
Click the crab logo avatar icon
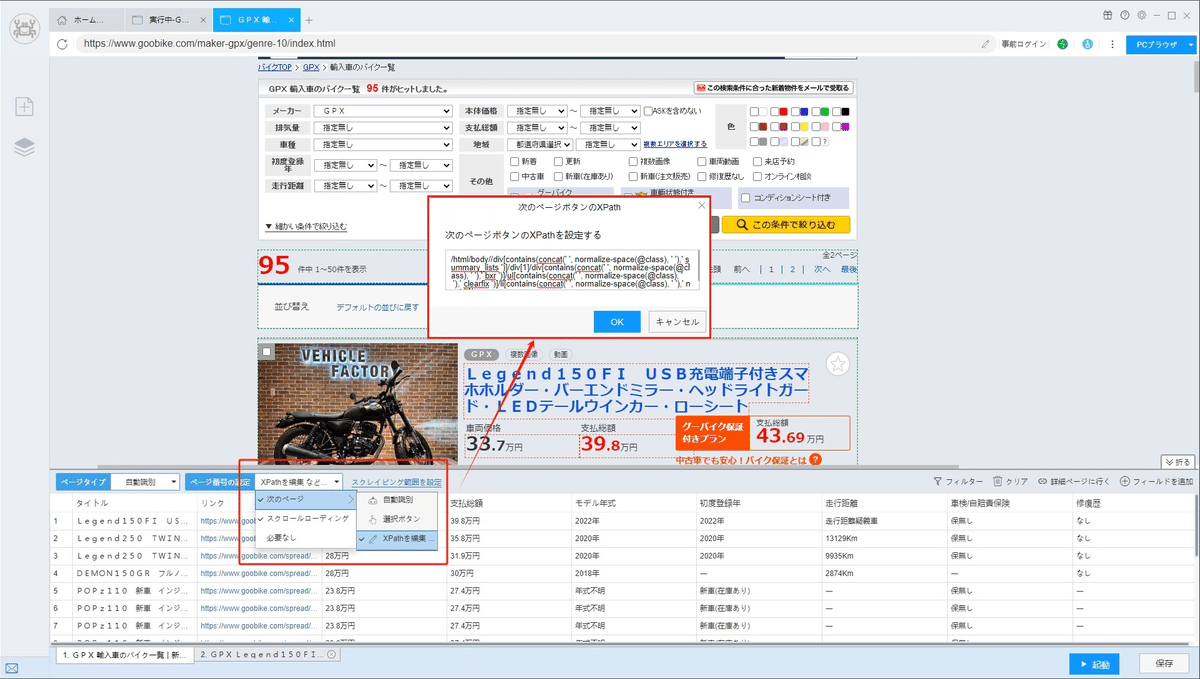(24, 28)
